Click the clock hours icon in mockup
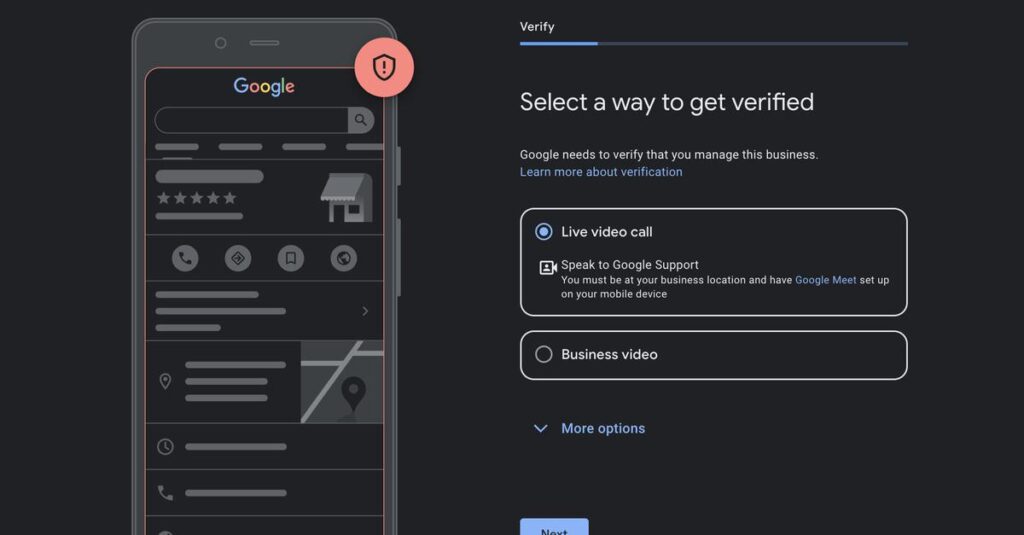The height and width of the screenshot is (535, 1024). point(165,447)
